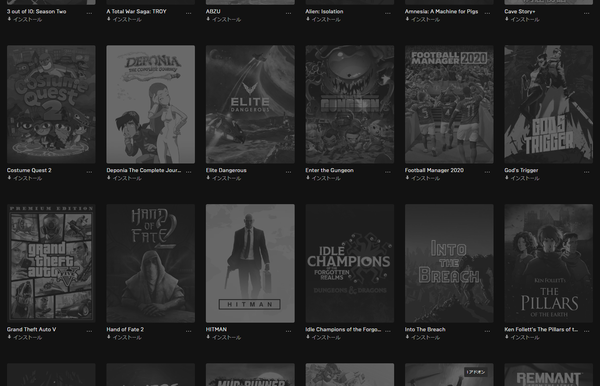
Task: Select the Idle Champions cover art
Action: pyautogui.click(x=350, y=263)
